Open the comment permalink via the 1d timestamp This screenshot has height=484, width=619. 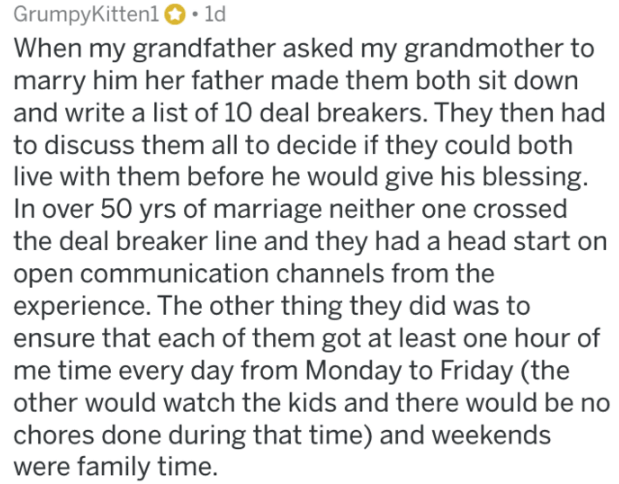215,15
